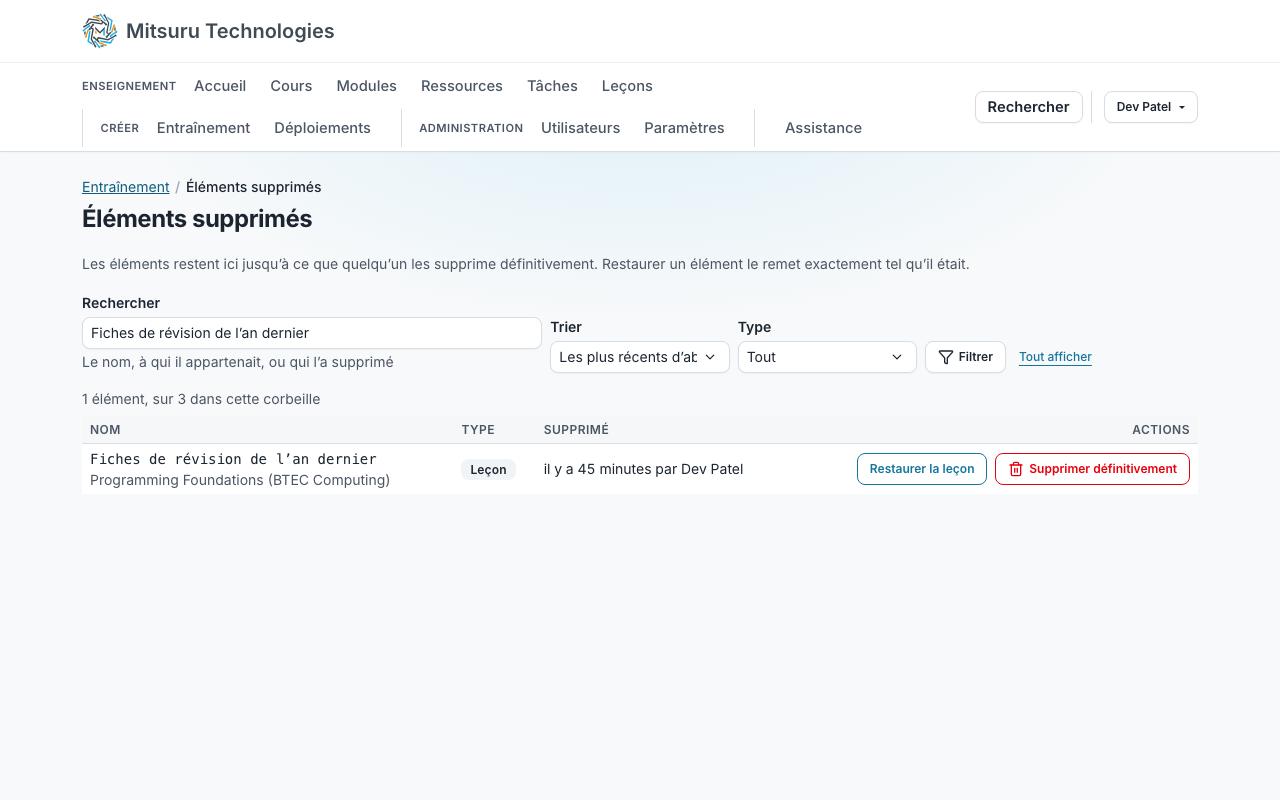The height and width of the screenshot is (800, 1280).
Task: Open the Déploiements nav item
Action: (322, 128)
